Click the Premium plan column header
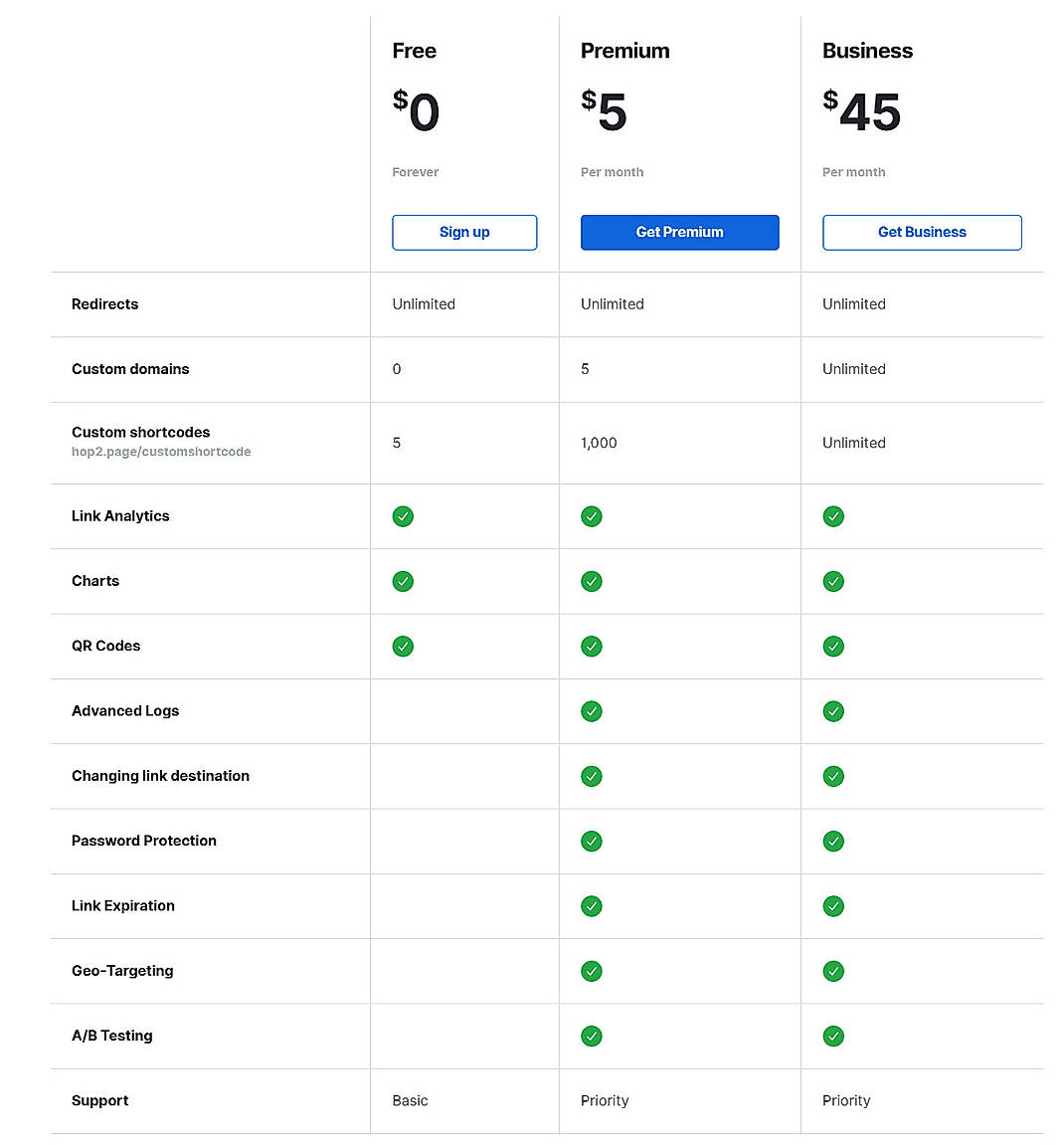 [x=624, y=51]
